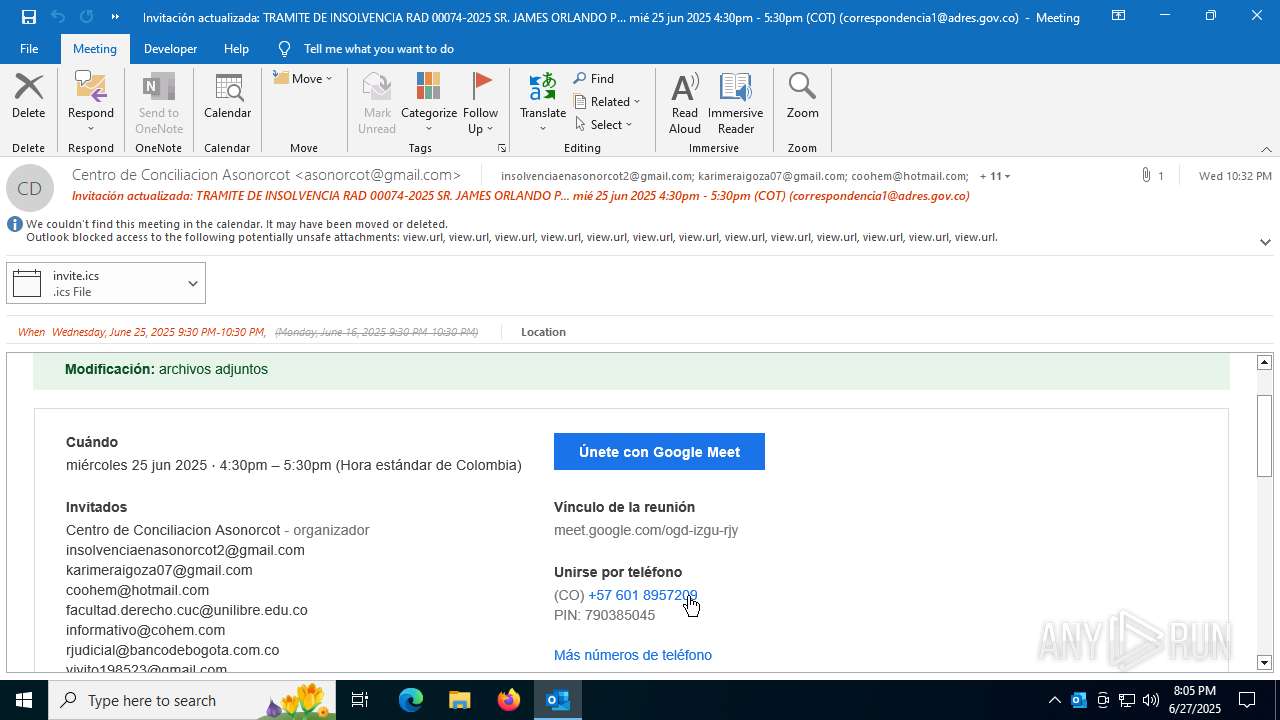Screen dimensions: 1280x720
Task: Click the message scrollbar up arrow
Action: (x=1264, y=362)
